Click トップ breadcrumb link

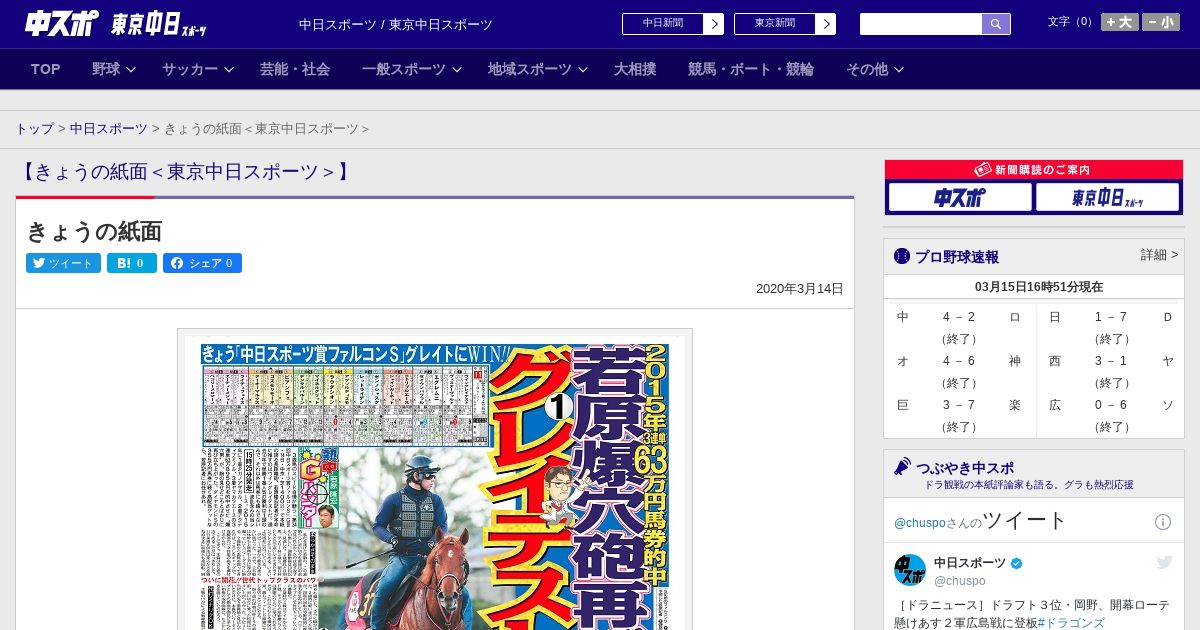coord(34,129)
